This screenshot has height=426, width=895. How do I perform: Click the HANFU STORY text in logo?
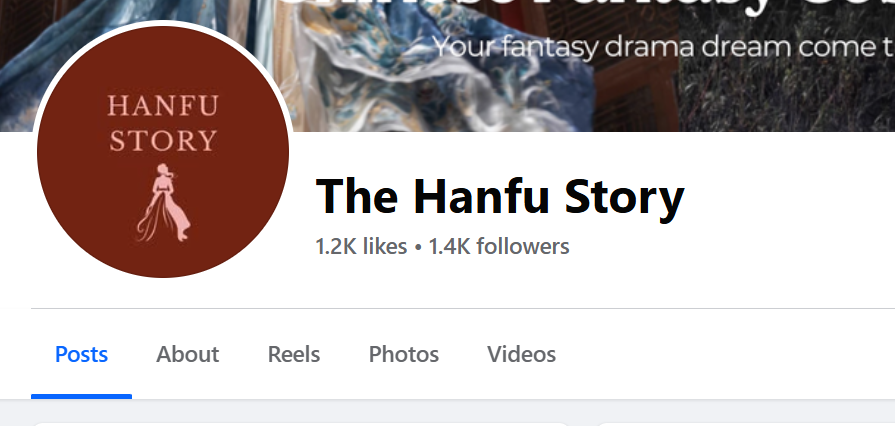point(163,123)
